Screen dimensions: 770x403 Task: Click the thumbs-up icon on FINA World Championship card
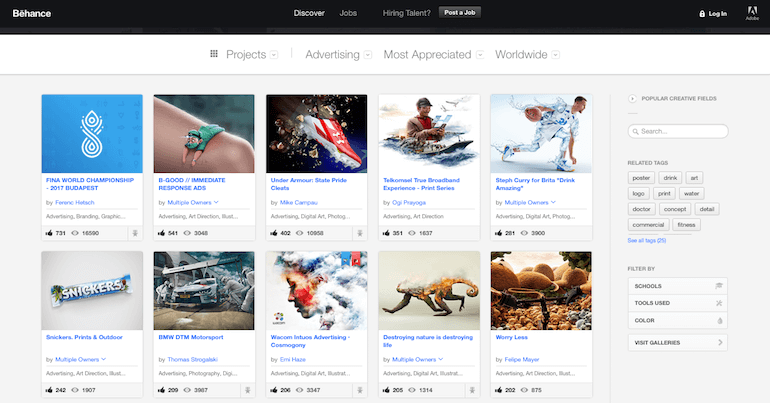click(49, 233)
